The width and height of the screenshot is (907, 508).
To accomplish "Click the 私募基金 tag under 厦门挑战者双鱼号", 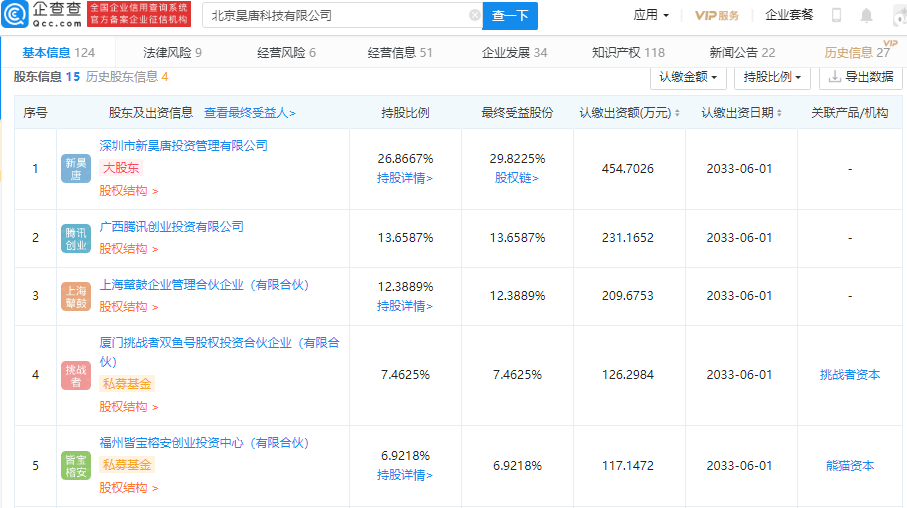I will pyautogui.click(x=127, y=384).
